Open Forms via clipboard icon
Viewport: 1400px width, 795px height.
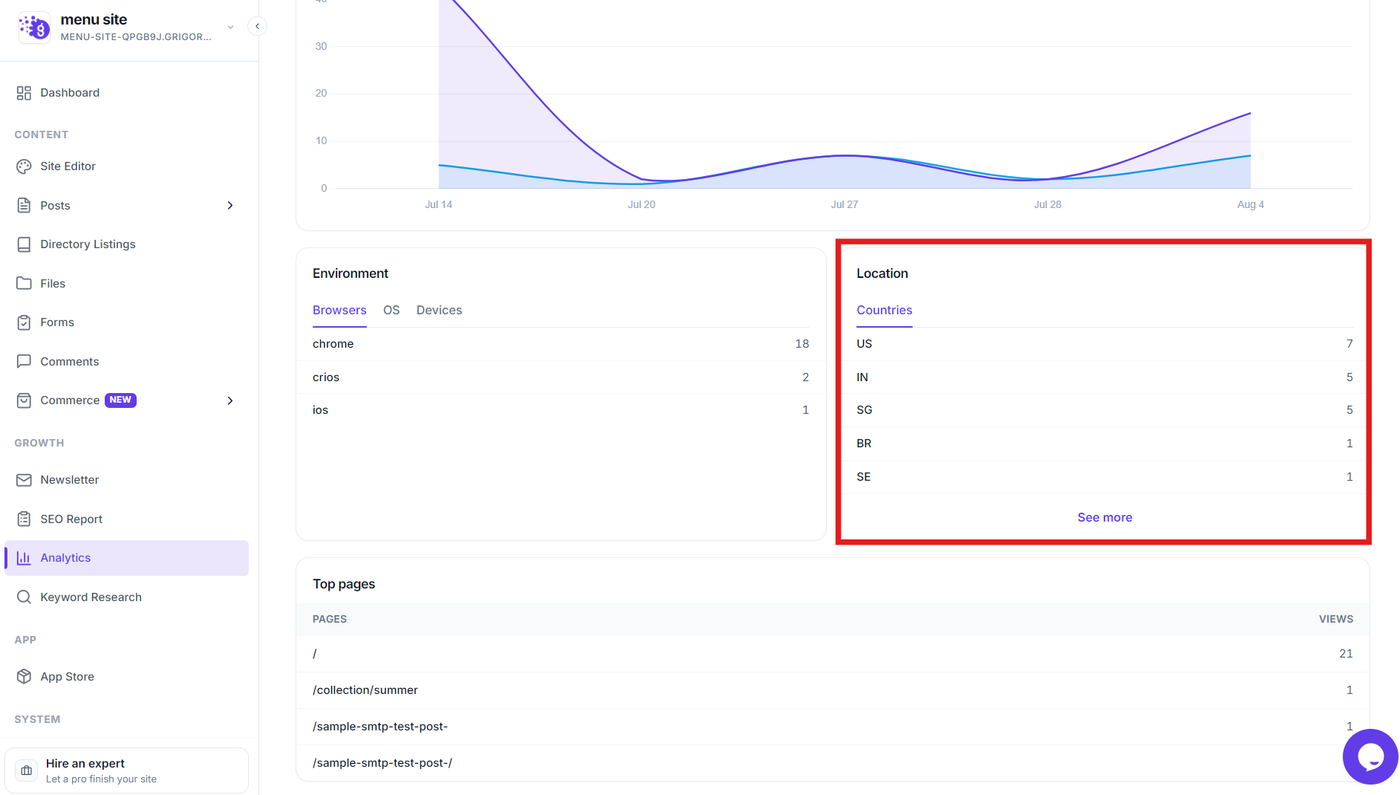pos(24,322)
